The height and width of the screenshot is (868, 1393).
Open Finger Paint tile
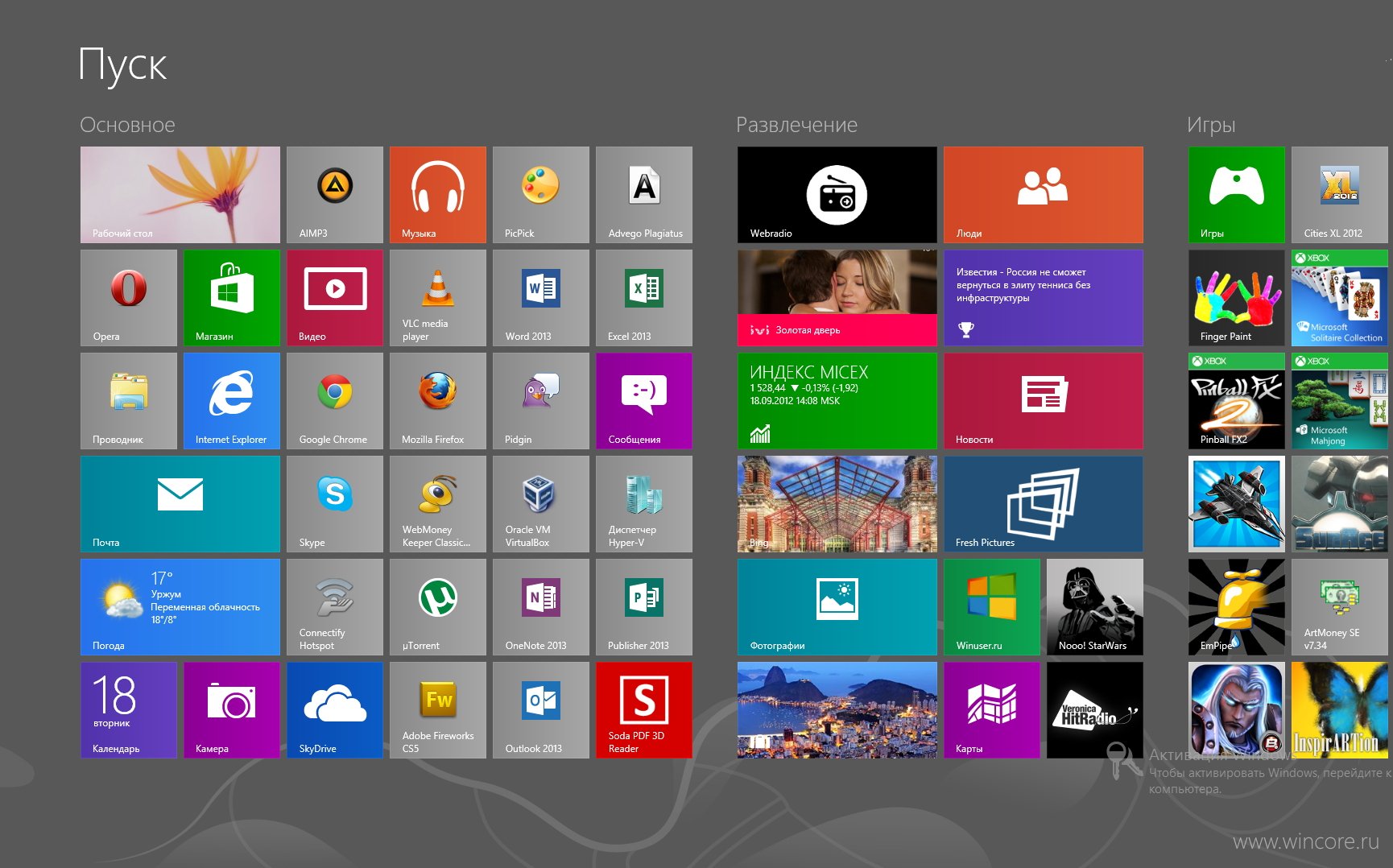click(1237, 298)
